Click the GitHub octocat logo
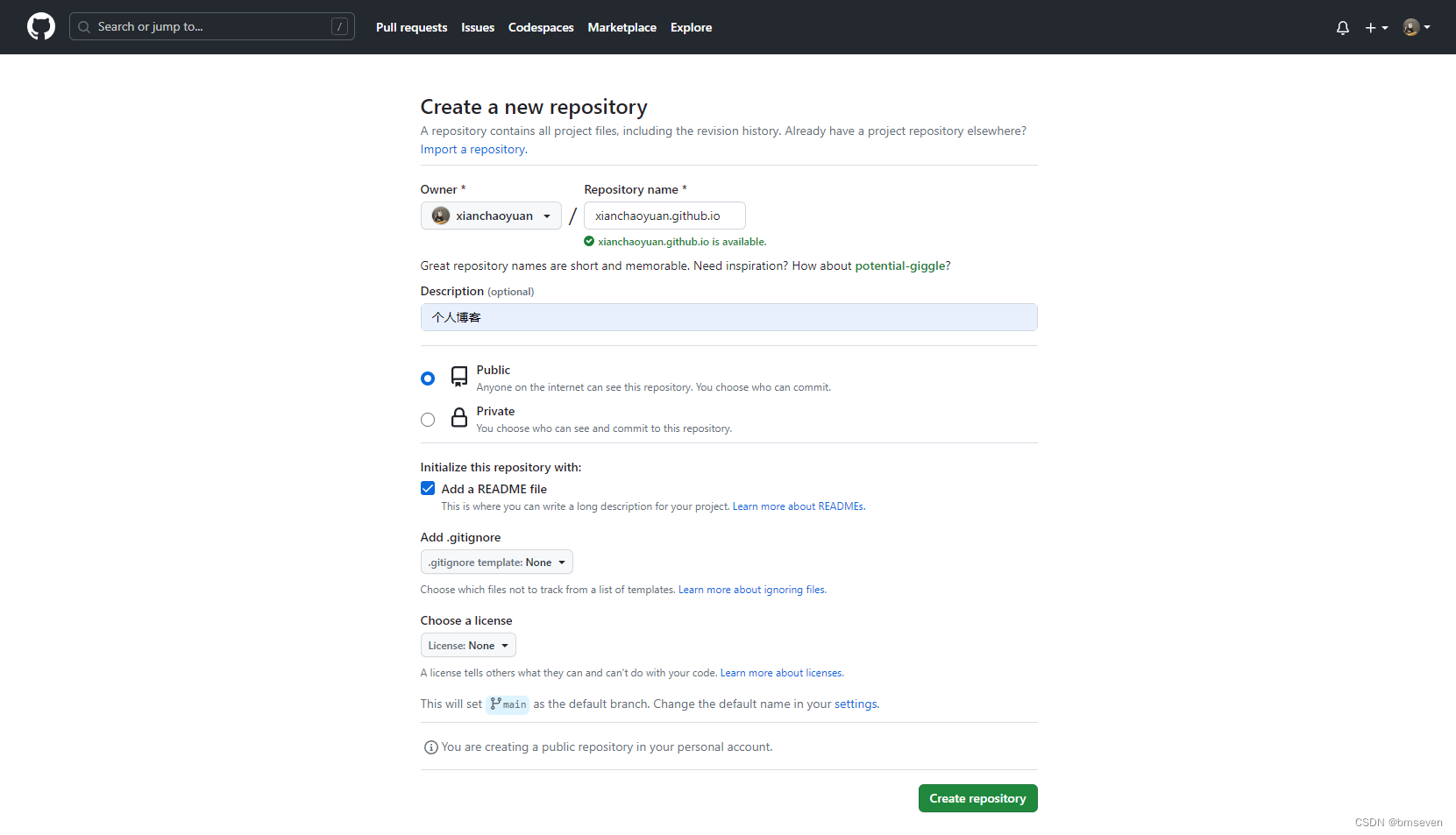This screenshot has width=1456, height=835. (x=41, y=26)
